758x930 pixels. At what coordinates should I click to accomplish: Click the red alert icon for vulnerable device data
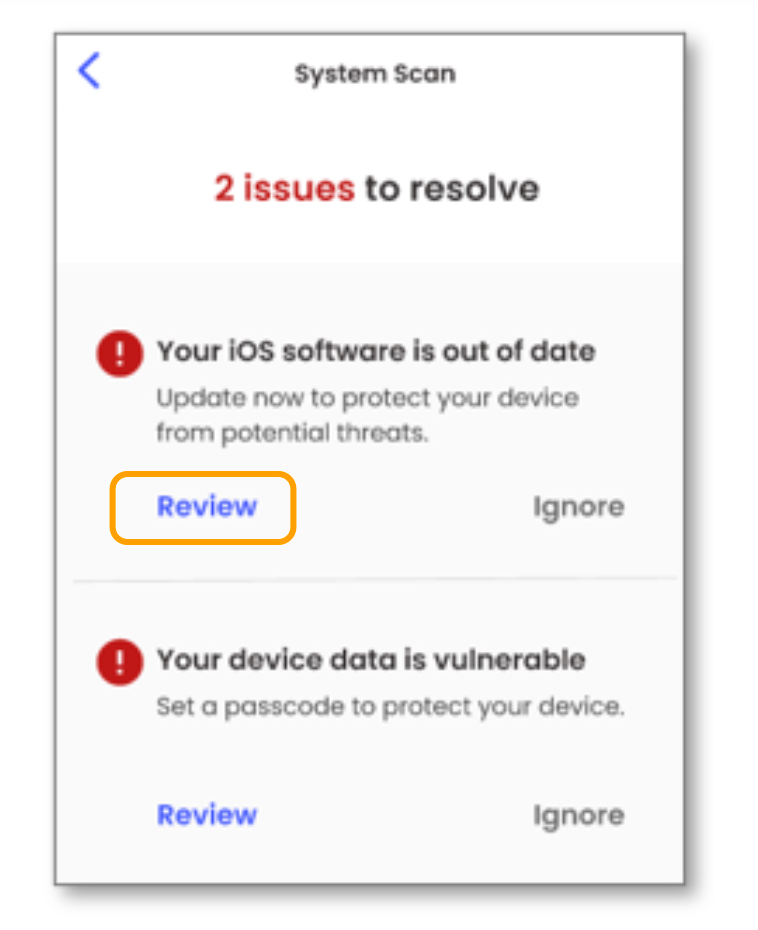point(119,661)
